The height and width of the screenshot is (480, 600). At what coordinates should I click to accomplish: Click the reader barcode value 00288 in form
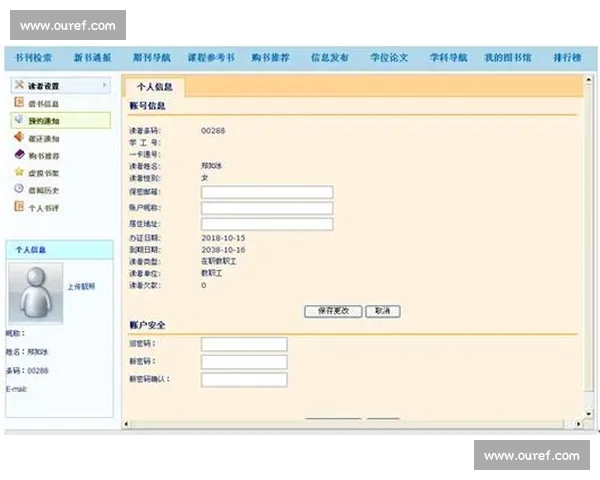pos(213,131)
